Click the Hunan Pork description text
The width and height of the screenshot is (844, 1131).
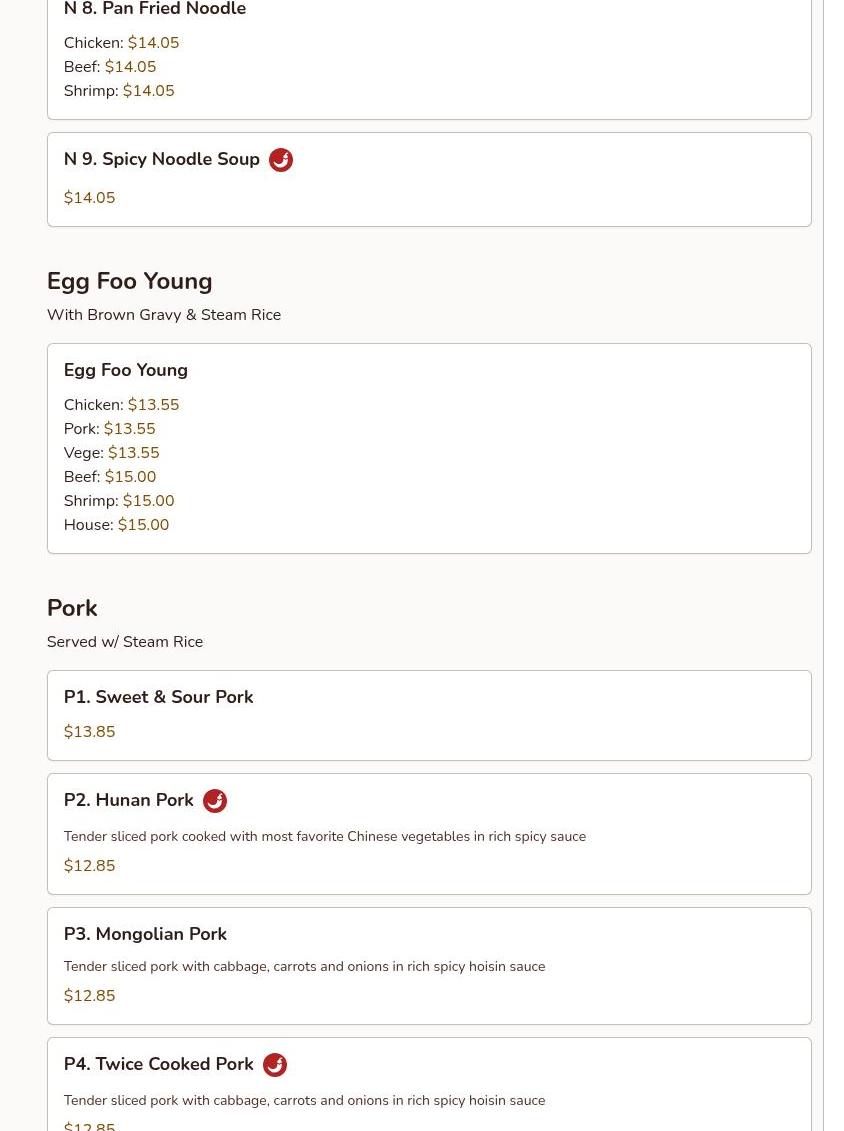325,837
